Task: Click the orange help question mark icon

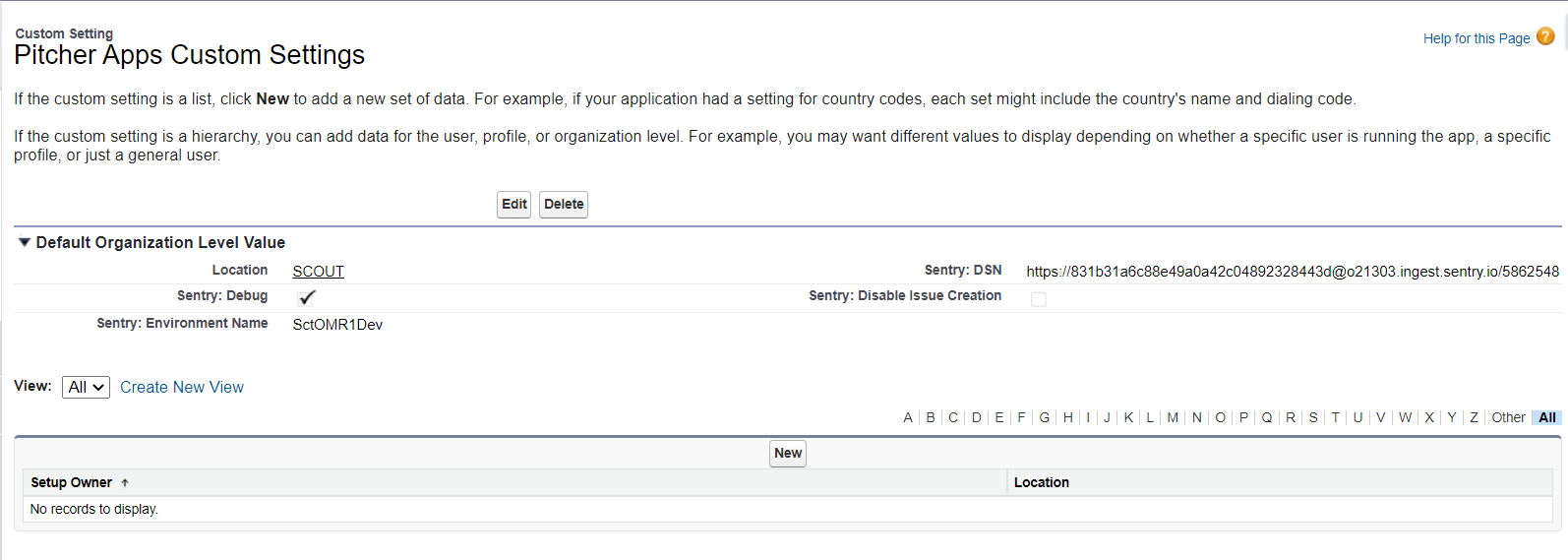Action: click(1545, 36)
